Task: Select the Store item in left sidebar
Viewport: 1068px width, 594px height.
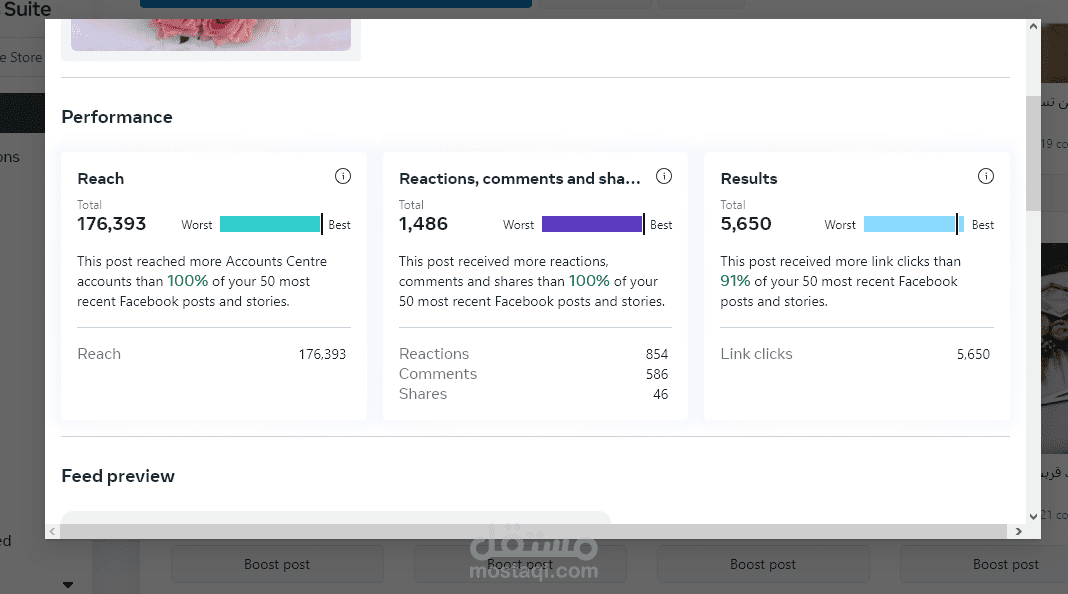Action: coord(21,58)
